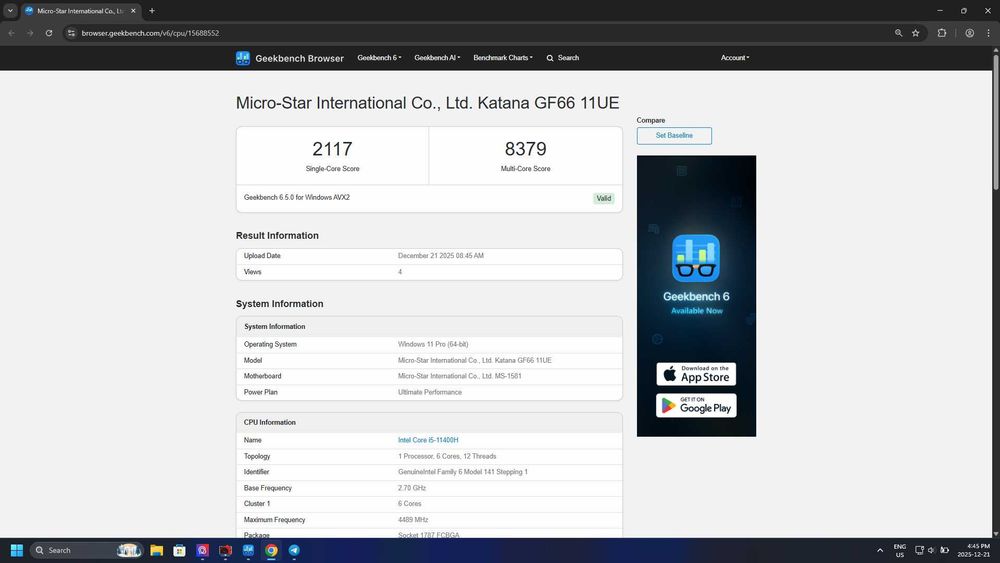Viewport: 1000px width, 563px height.
Task: Click the Geekbench 6 ad app icon
Action: click(696, 258)
